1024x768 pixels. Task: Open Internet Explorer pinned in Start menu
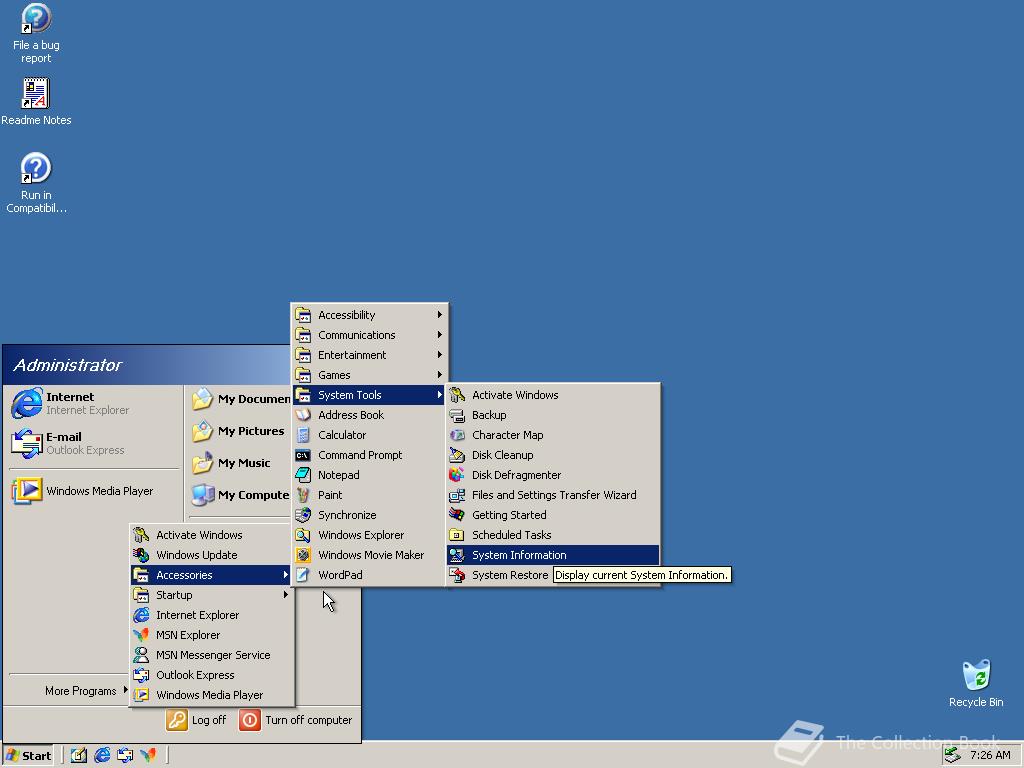click(x=93, y=403)
